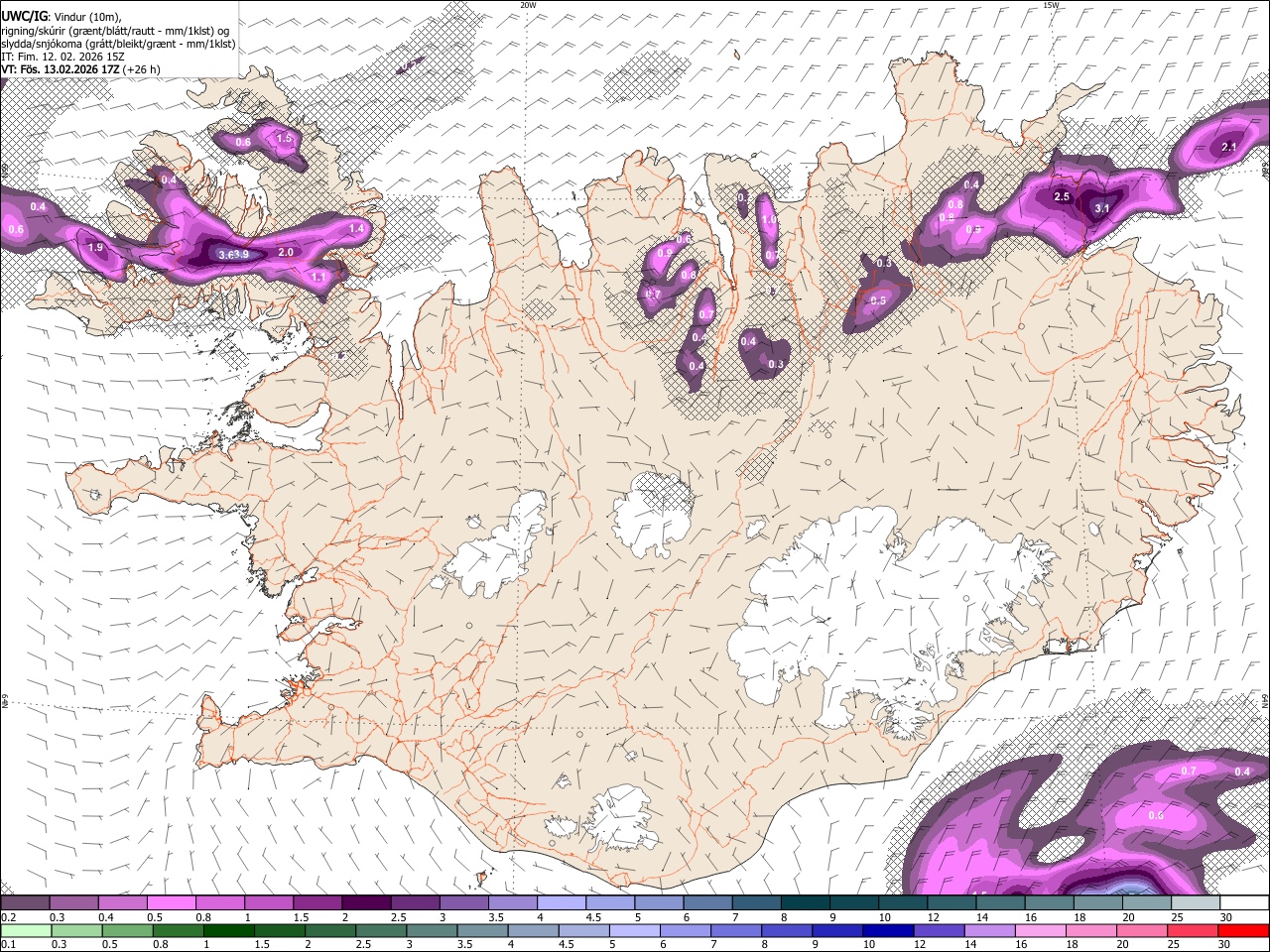
Task: Click lower legend red swatch at 30
Action: (x=1243, y=930)
